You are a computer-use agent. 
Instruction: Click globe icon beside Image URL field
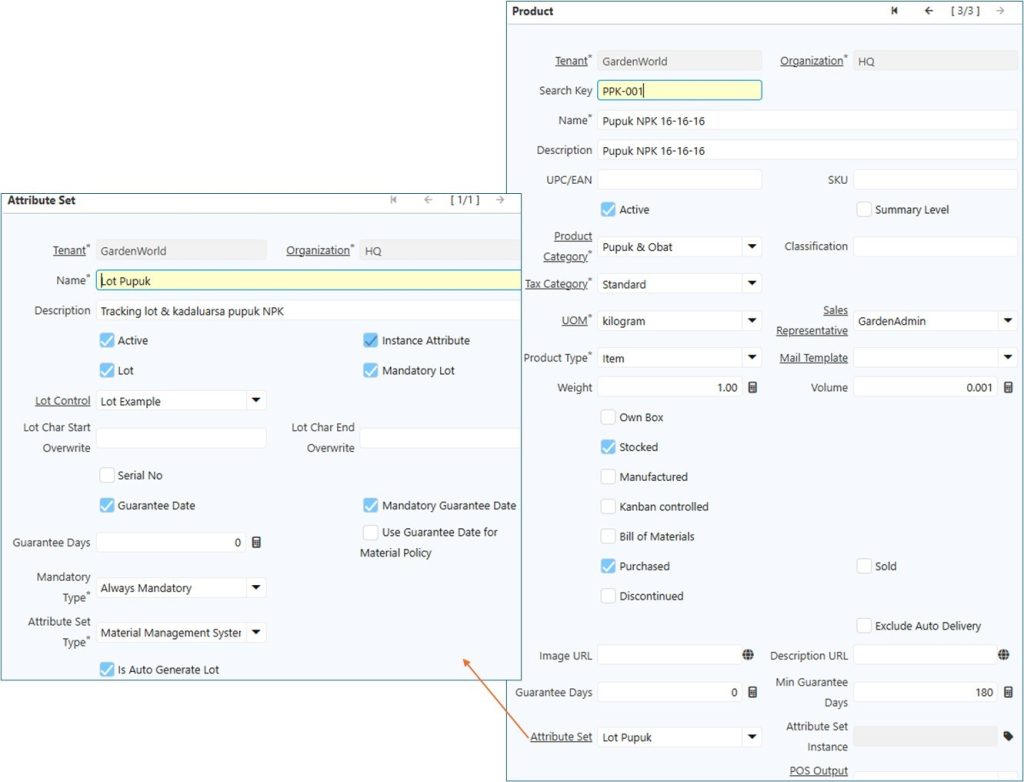pos(748,655)
